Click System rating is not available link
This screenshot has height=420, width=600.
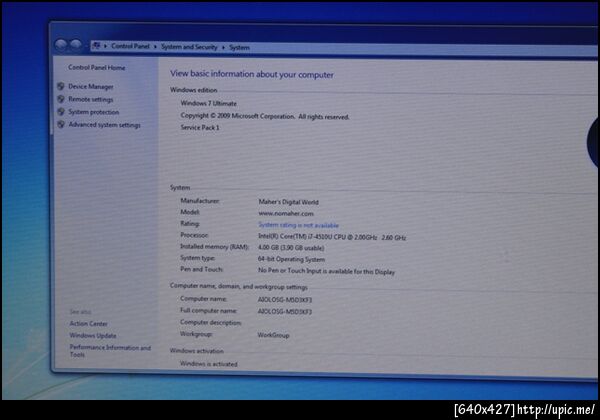[x=298, y=225]
